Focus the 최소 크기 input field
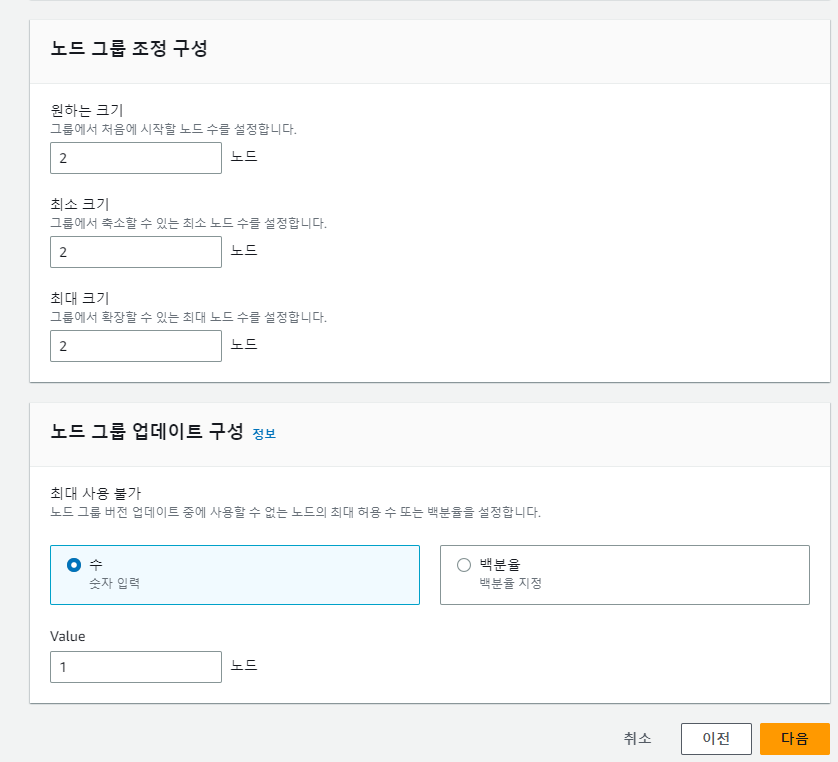Image resolution: width=838 pixels, height=762 pixels. (135, 252)
